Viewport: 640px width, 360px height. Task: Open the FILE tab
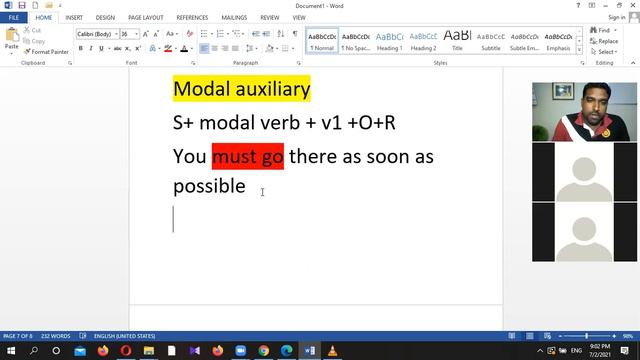click(14, 18)
